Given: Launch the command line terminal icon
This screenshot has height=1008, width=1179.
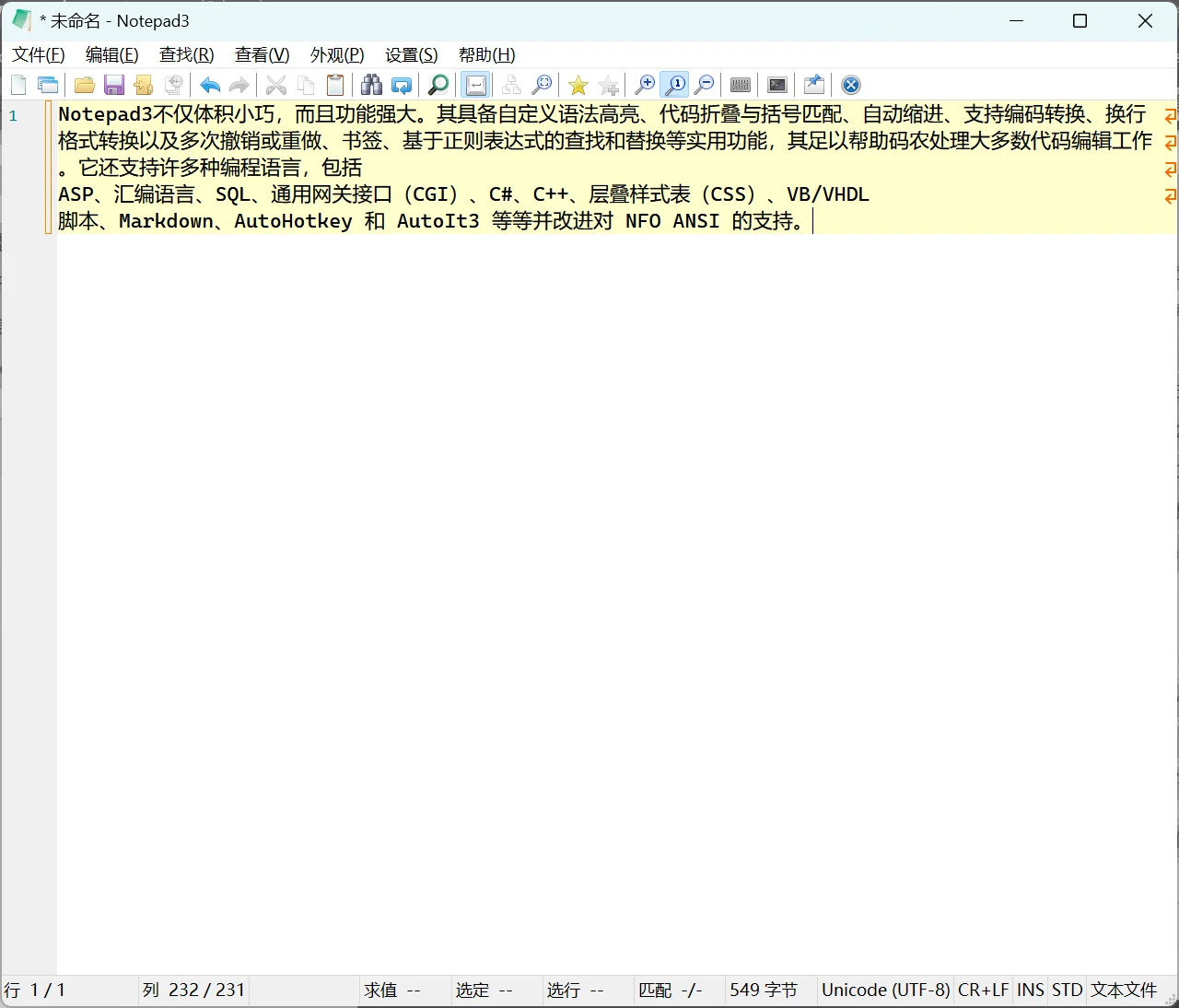Looking at the screenshot, I should tap(777, 86).
